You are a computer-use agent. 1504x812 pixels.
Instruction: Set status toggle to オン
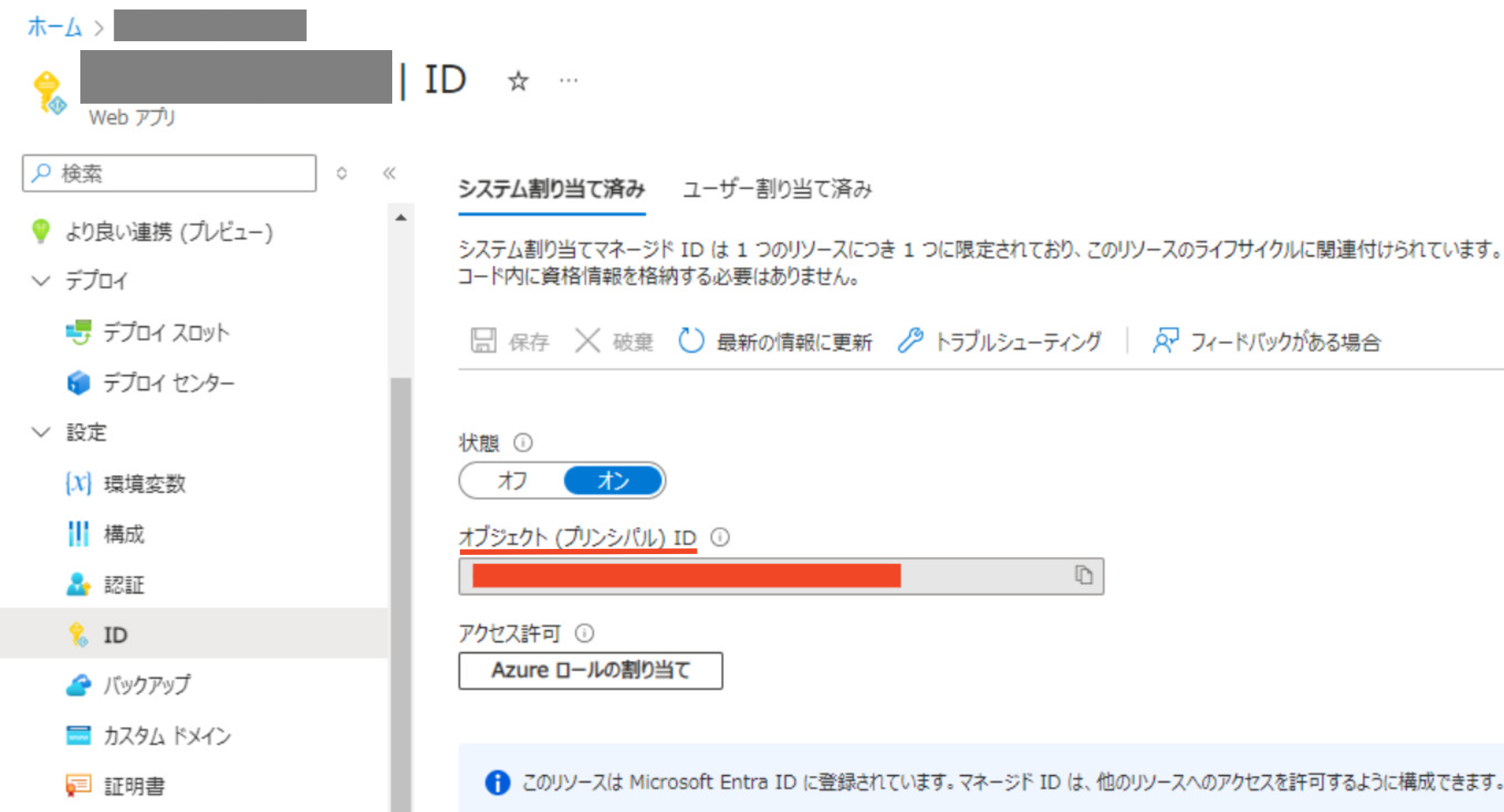click(x=613, y=481)
